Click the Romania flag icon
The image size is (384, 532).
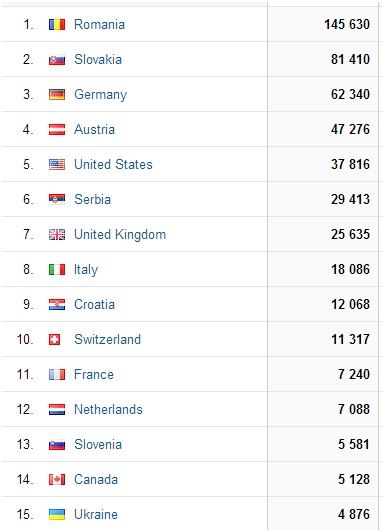click(57, 24)
